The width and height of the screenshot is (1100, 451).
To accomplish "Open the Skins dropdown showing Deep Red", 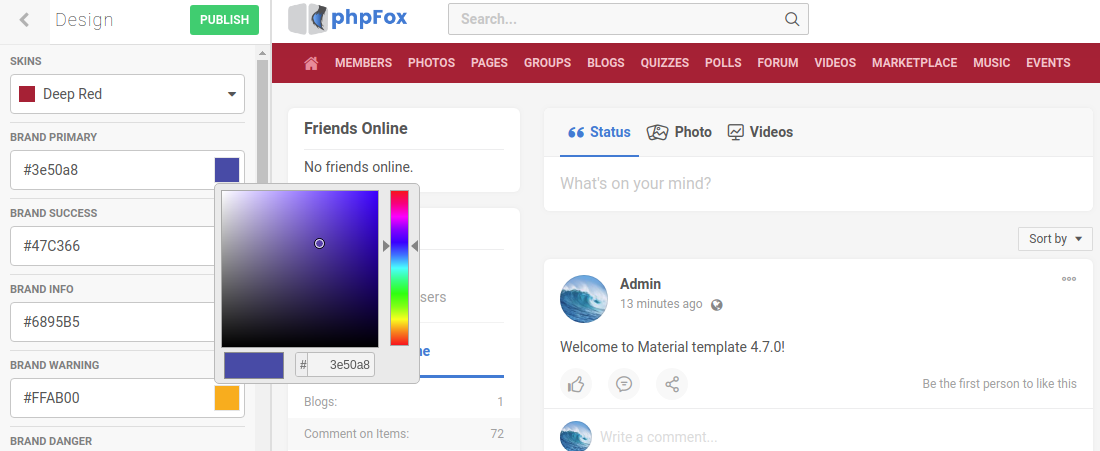I will click(127, 94).
